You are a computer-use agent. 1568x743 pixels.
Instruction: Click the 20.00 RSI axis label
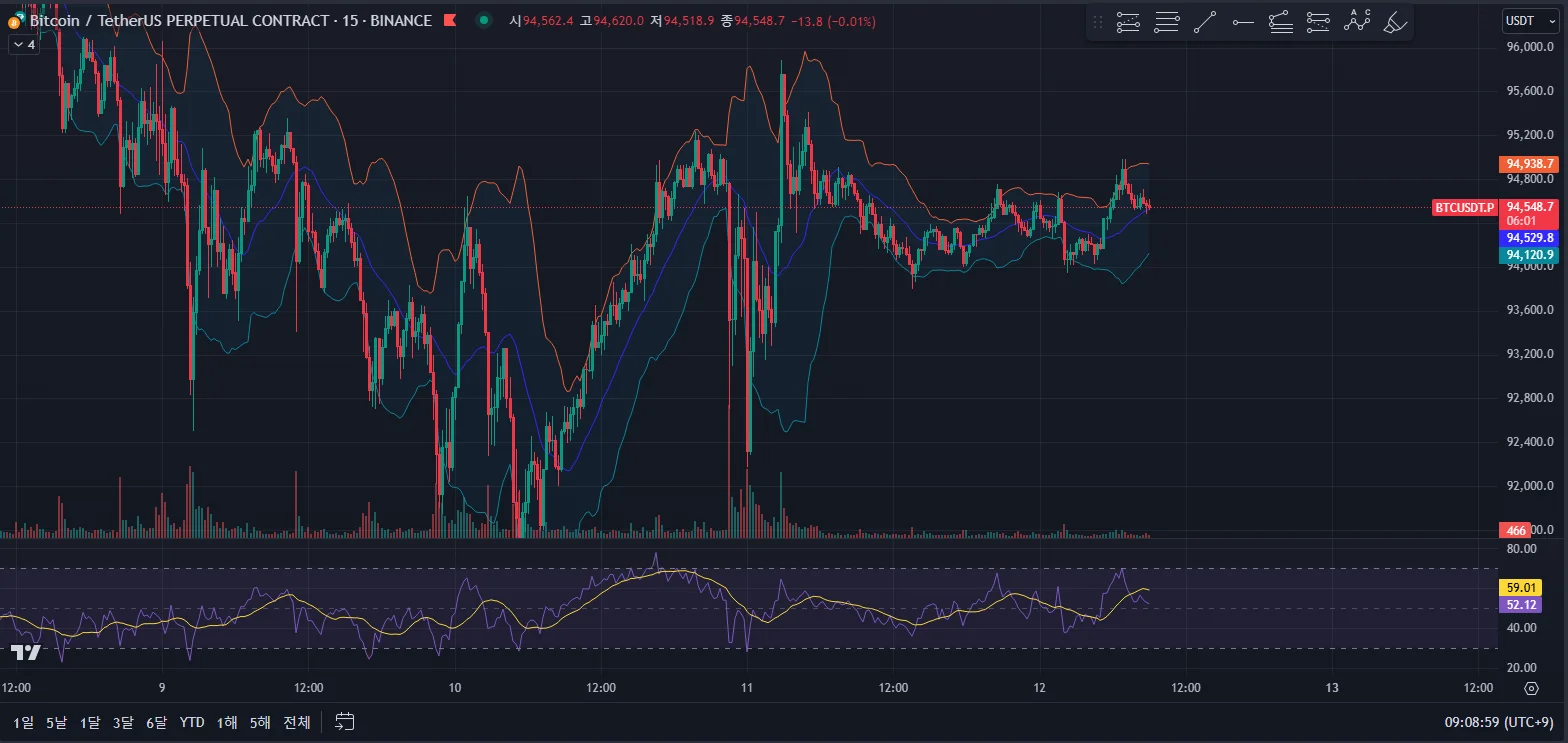[x=1521, y=668]
